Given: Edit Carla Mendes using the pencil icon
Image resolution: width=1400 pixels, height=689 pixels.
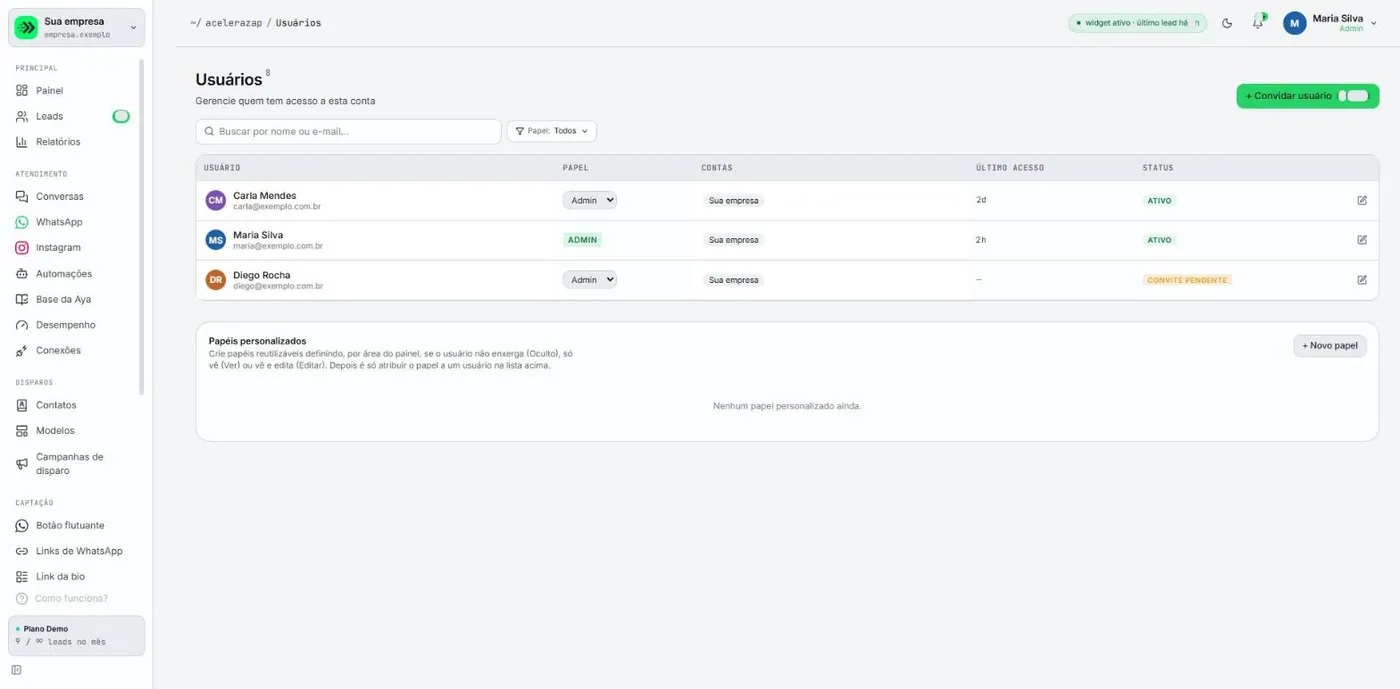Looking at the screenshot, I should click(x=1362, y=200).
